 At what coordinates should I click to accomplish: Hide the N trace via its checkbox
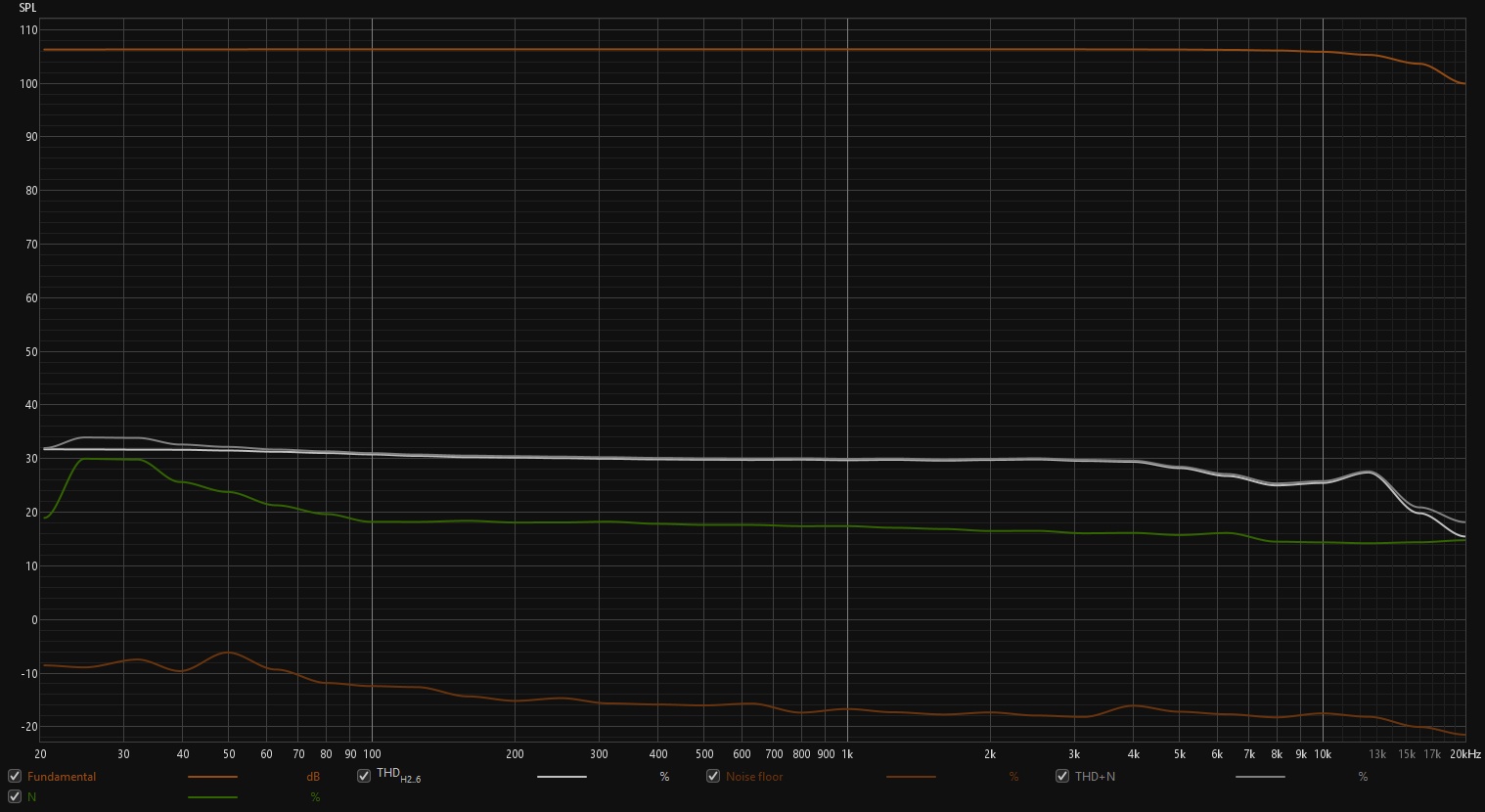click(15, 797)
